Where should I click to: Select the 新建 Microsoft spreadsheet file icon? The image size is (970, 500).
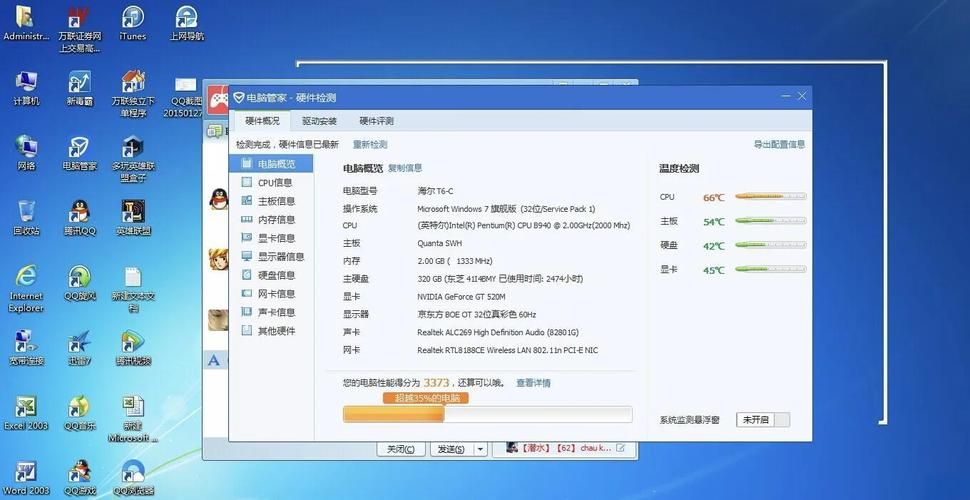pyautogui.click(x=132, y=419)
